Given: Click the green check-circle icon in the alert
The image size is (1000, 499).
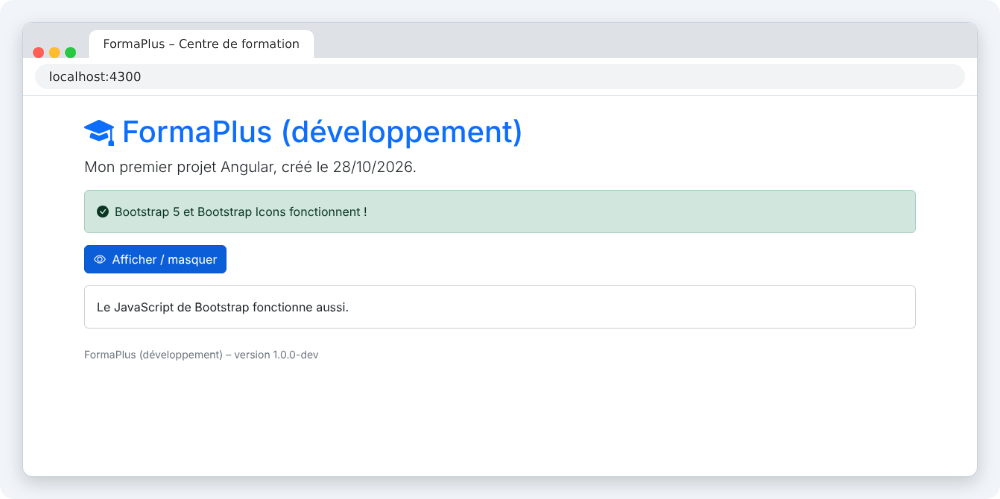Looking at the screenshot, I should click(x=103, y=211).
